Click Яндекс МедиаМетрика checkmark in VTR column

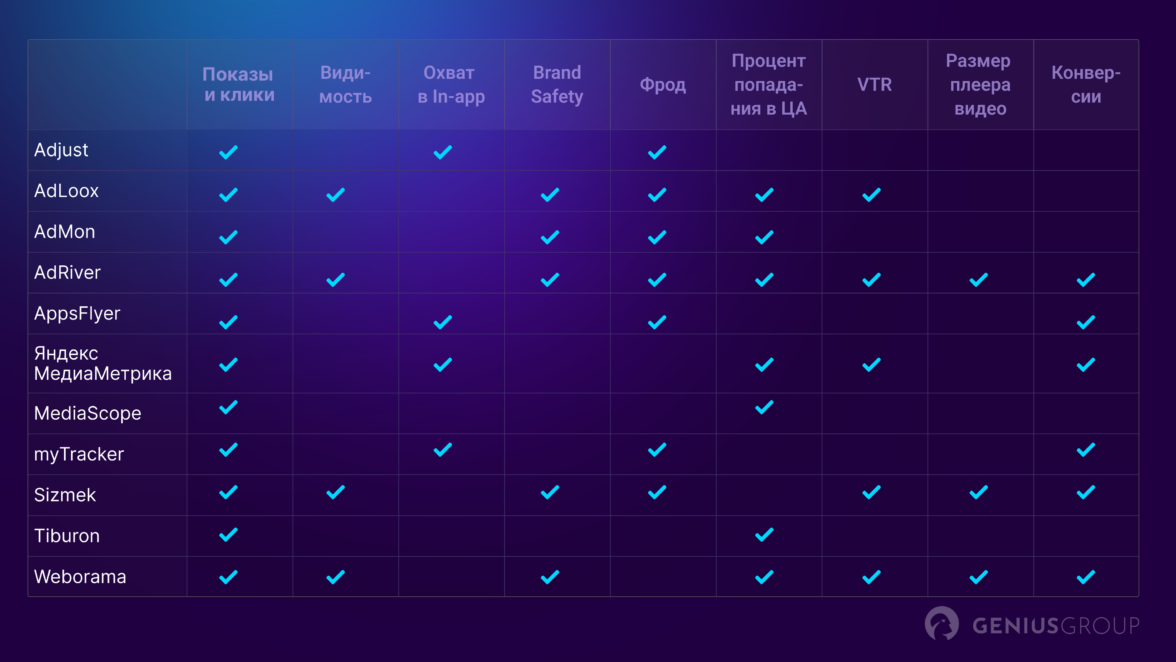[871, 364]
